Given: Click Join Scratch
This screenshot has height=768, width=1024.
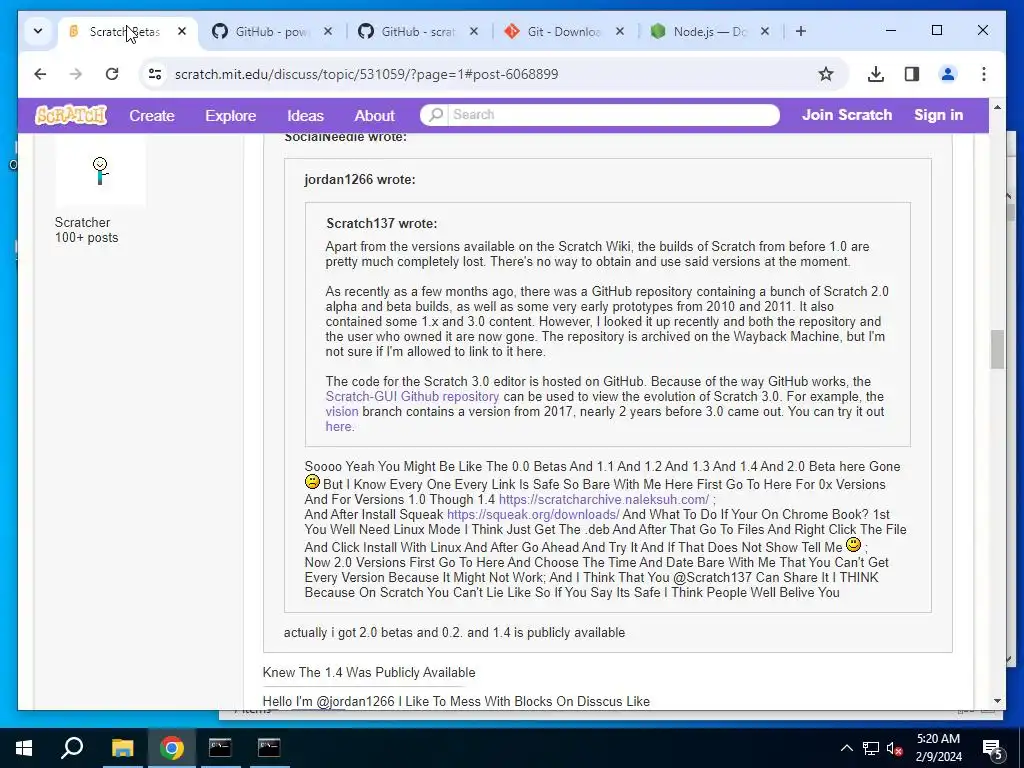Looking at the screenshot, I should tap(846, 115).
